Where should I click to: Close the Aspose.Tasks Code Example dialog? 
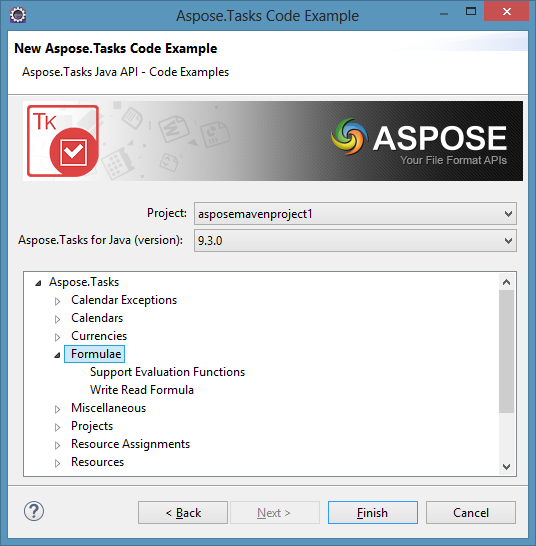[x=507, y=11]
